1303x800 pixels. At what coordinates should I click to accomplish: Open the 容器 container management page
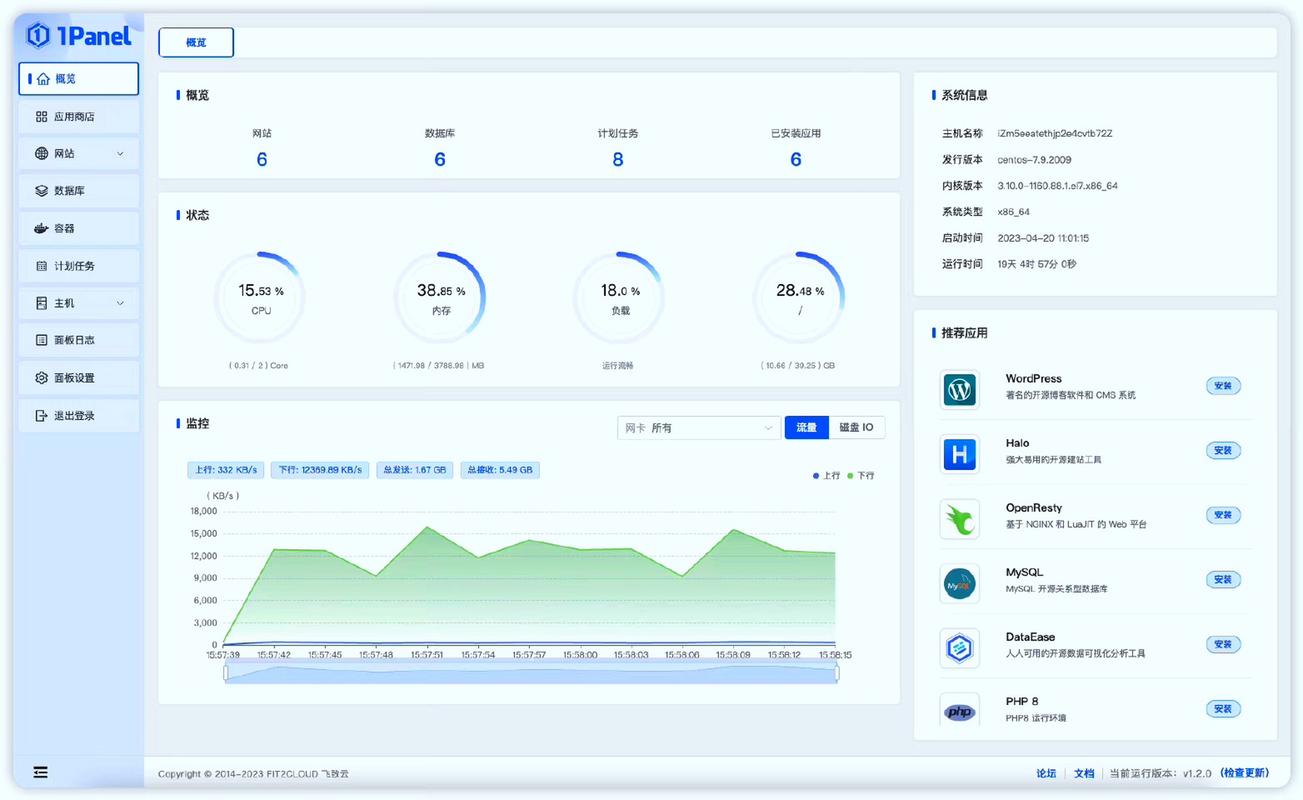point(78,227)
